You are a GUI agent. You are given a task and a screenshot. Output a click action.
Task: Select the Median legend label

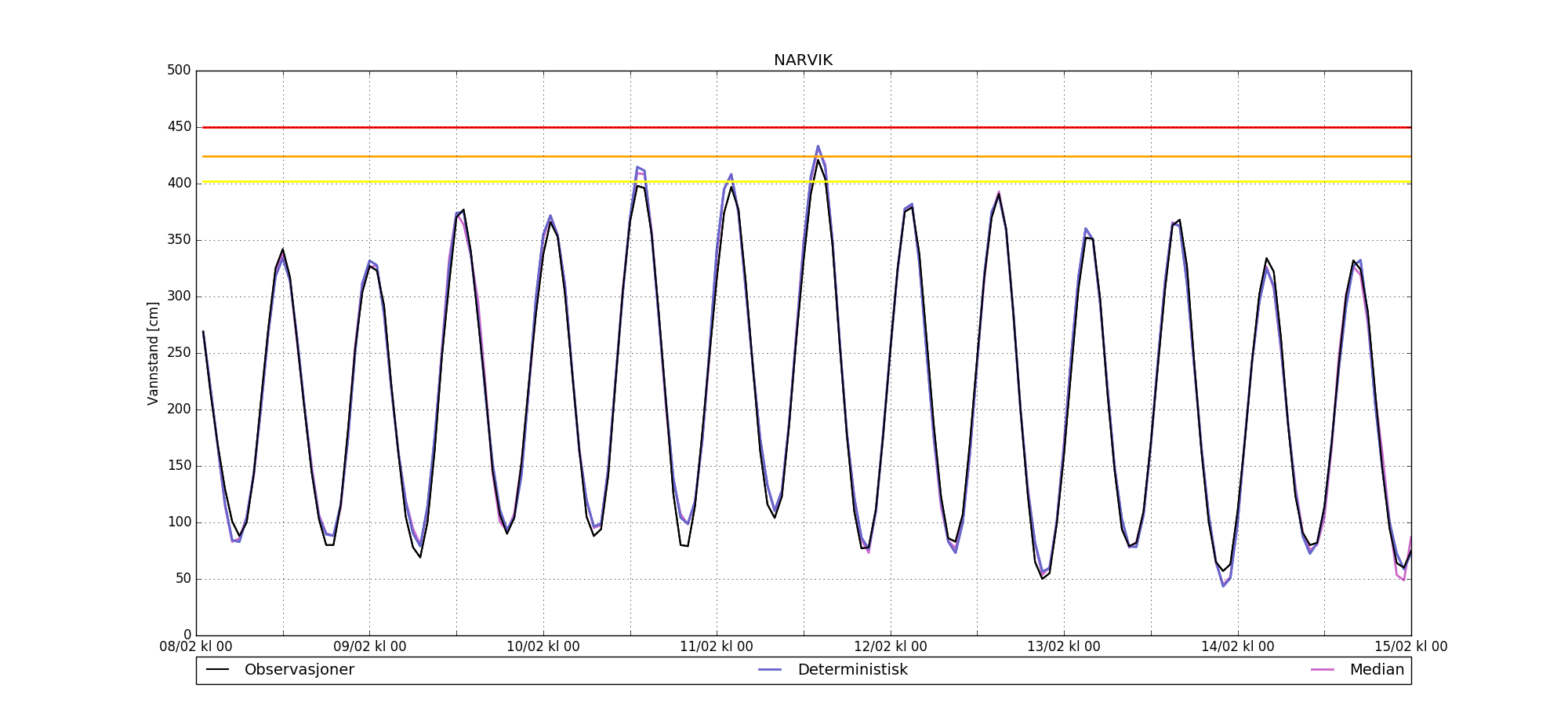(1377, 670)
